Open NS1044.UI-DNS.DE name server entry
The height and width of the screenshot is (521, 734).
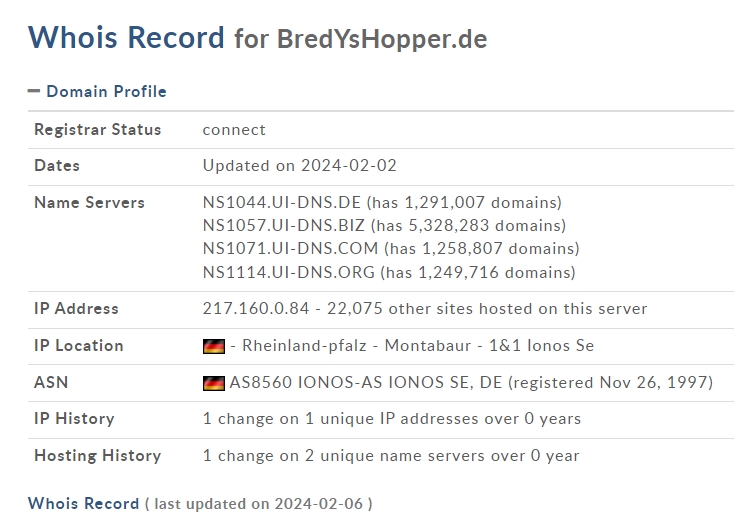click(x=282, y=203)
